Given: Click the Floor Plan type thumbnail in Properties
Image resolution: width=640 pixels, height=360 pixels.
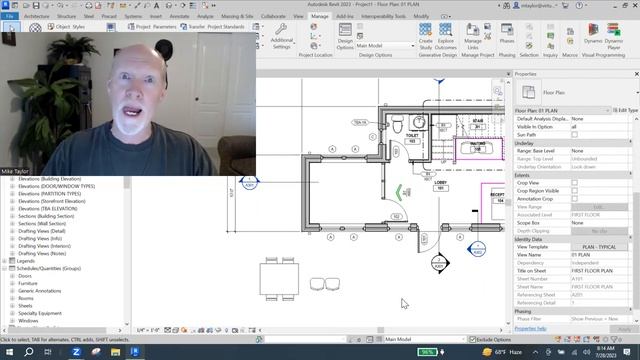Looking at the screenshot, I should coord(529,92).
